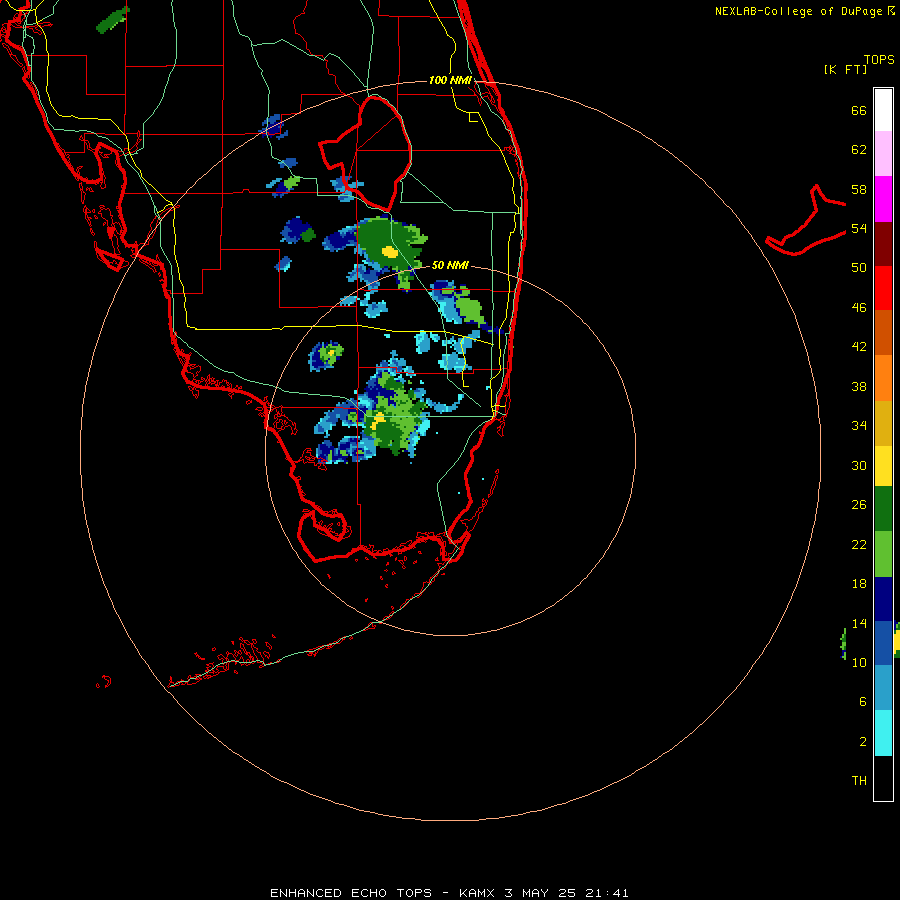This screenshot has width=900, height=900.
Task: Click the "6" legend value
Action: pyautogui.click(x=863, y=702)
